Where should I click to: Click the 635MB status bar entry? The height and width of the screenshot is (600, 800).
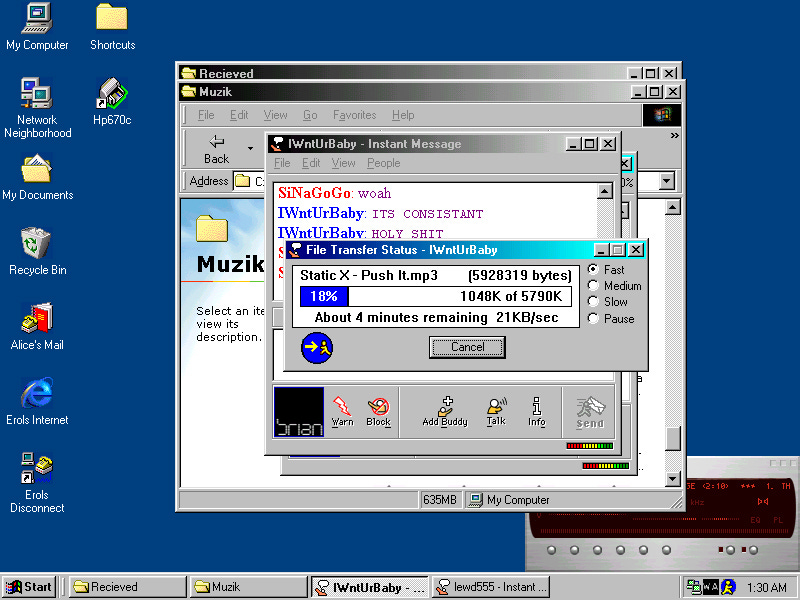(439, 499)
